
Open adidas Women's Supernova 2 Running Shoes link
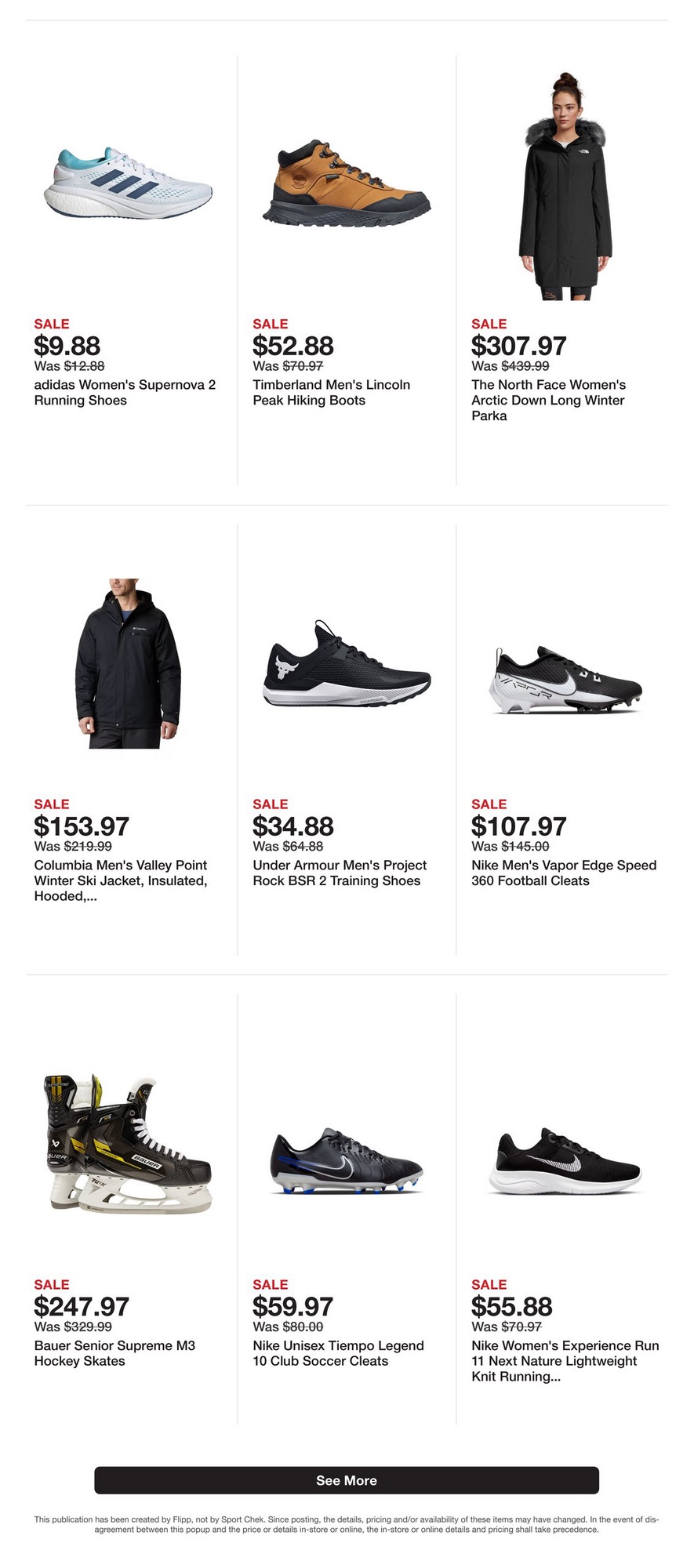[x=125, y=393]
